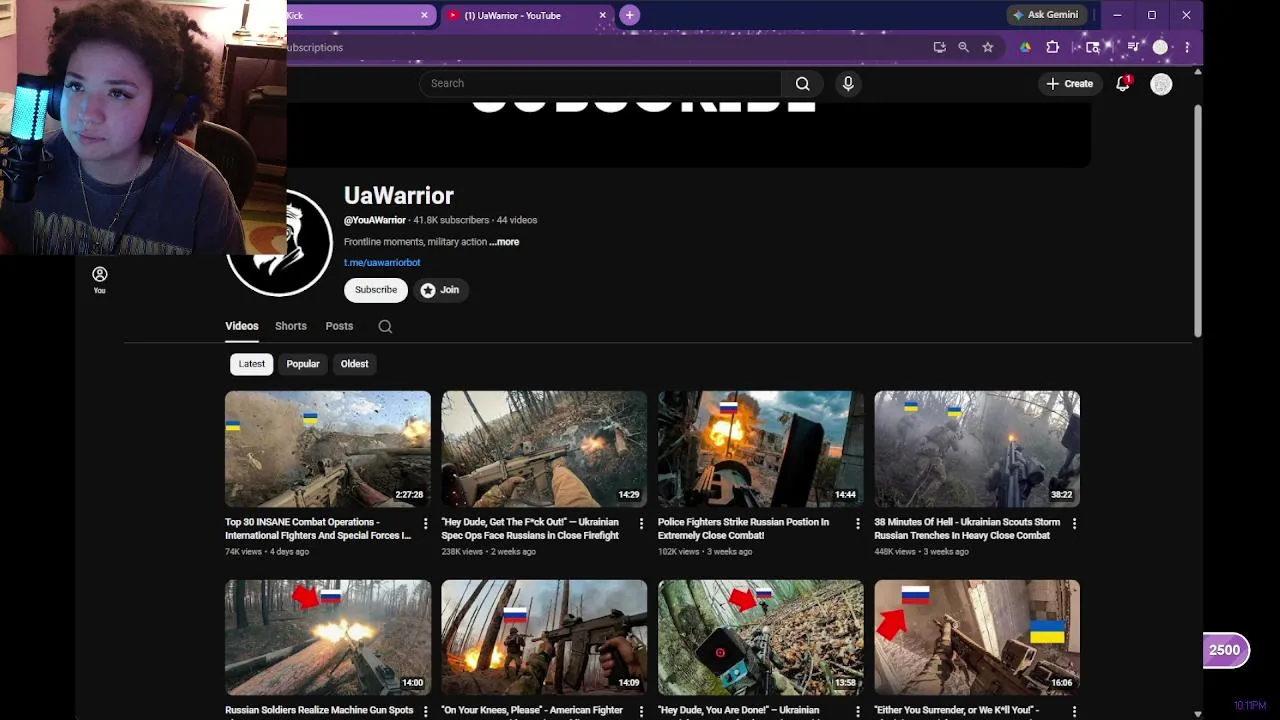The width and height of the screenshot is (1280, 720).
Task: Expand channel description with ...more
Action: coord(504,242)
